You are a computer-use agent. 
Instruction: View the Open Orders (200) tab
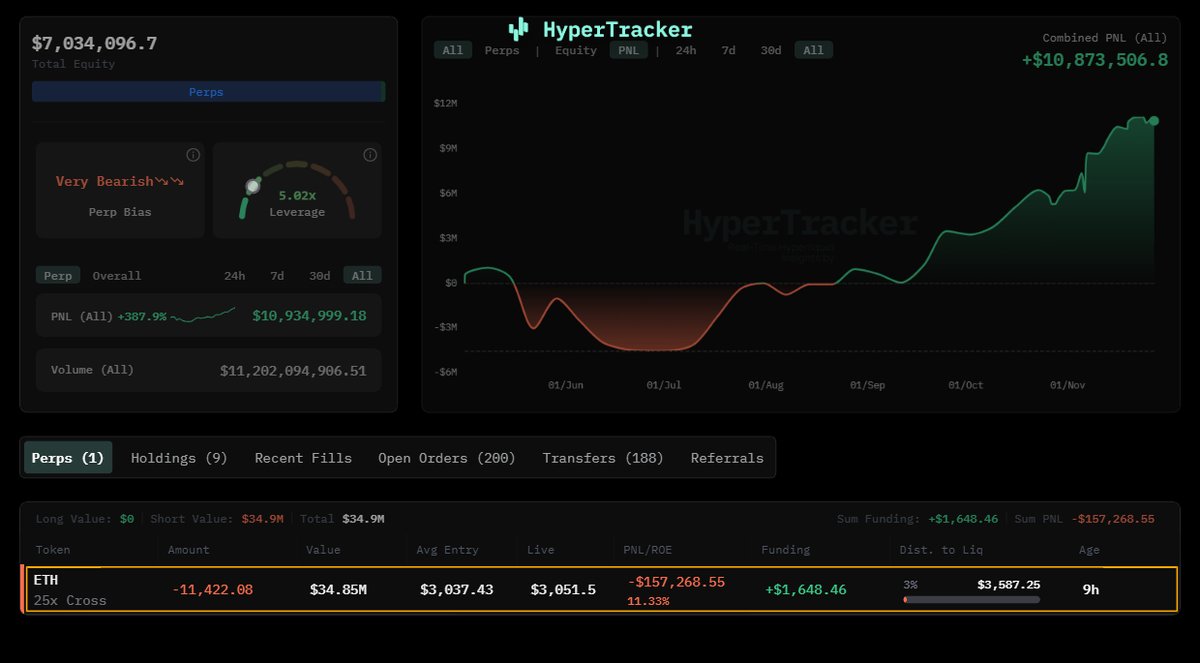[x=446, y=457]
